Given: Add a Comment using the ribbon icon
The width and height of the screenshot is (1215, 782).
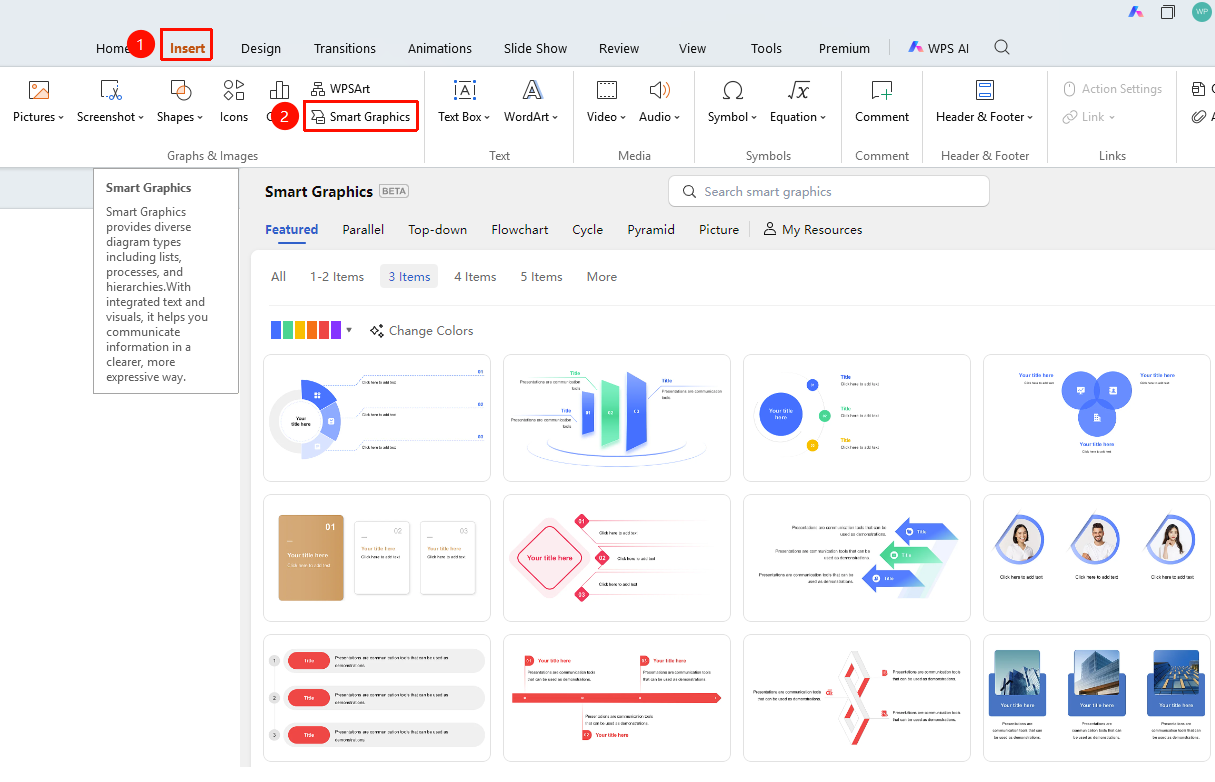Looking at the screenshot, I should 882,91.
